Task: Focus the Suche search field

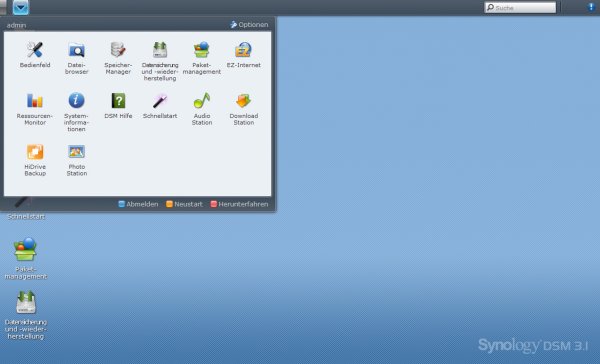Action: click(x=520, y=8)
